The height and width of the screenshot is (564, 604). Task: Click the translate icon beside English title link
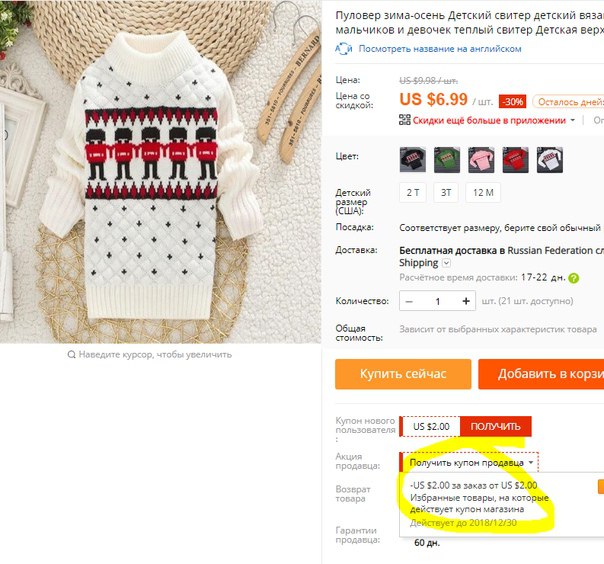[344, 49]
